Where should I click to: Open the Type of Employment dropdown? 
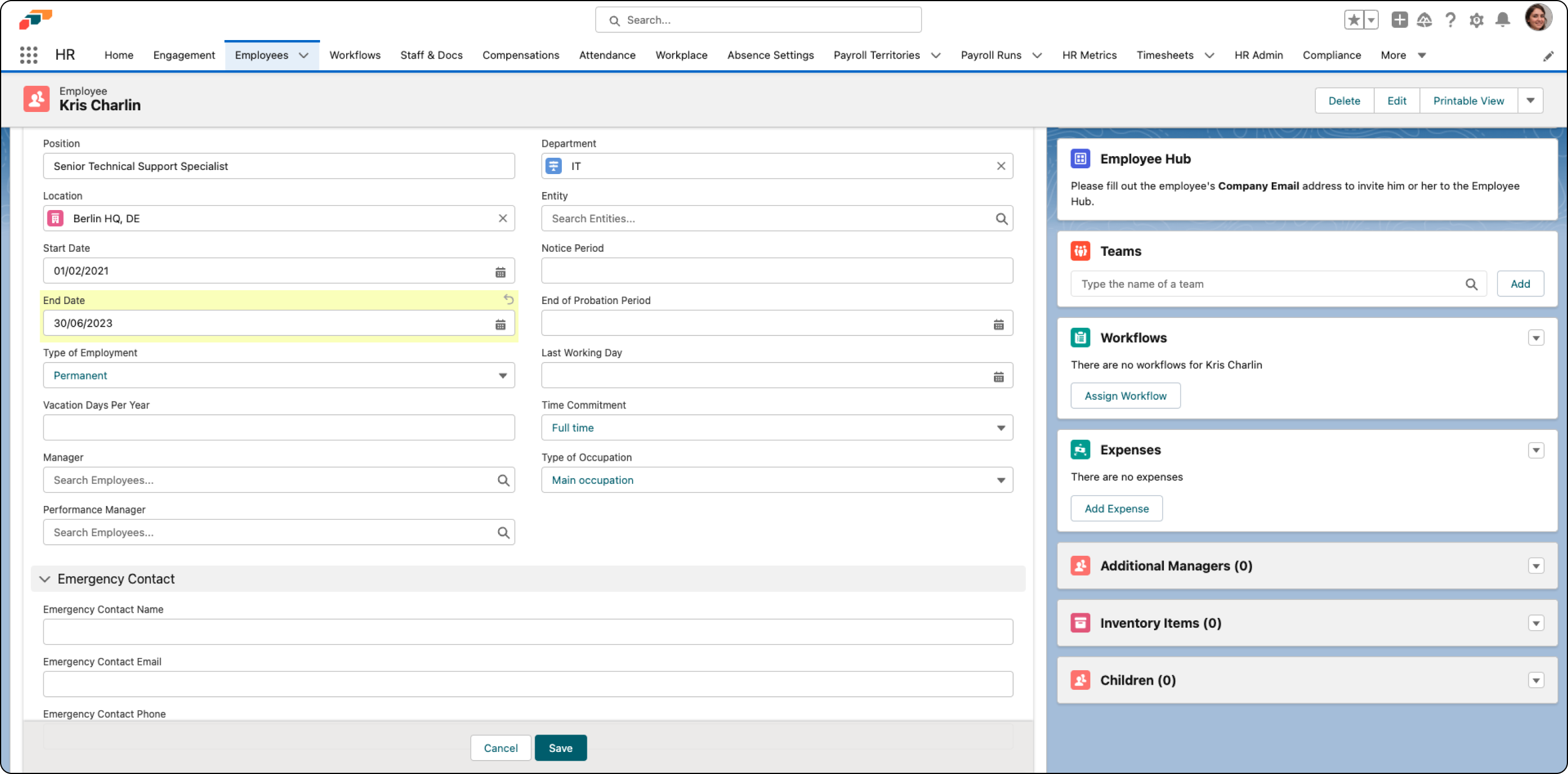pyautogui.click(x=503, y=375)
